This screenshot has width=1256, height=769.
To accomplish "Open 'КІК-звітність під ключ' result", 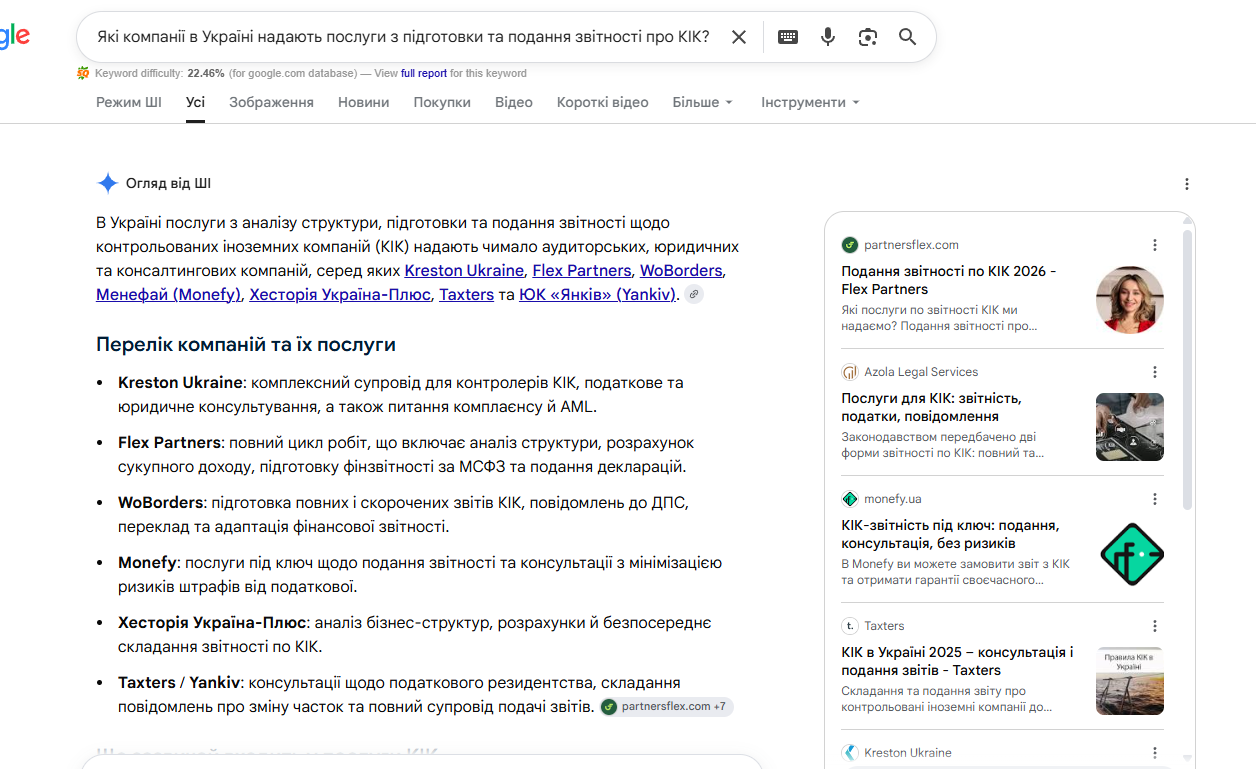I will click(950, 534).
